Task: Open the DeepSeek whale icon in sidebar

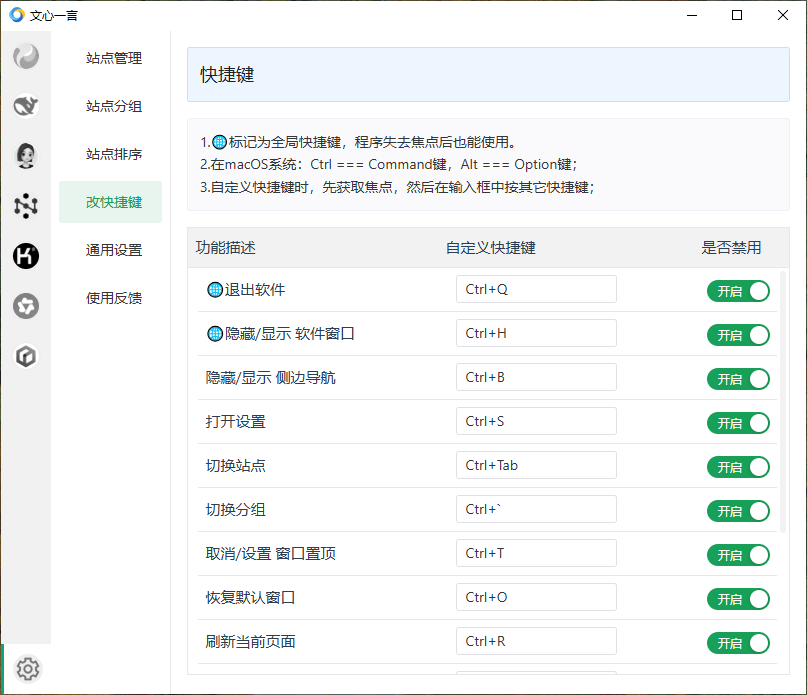Action: tap(26, 106)
